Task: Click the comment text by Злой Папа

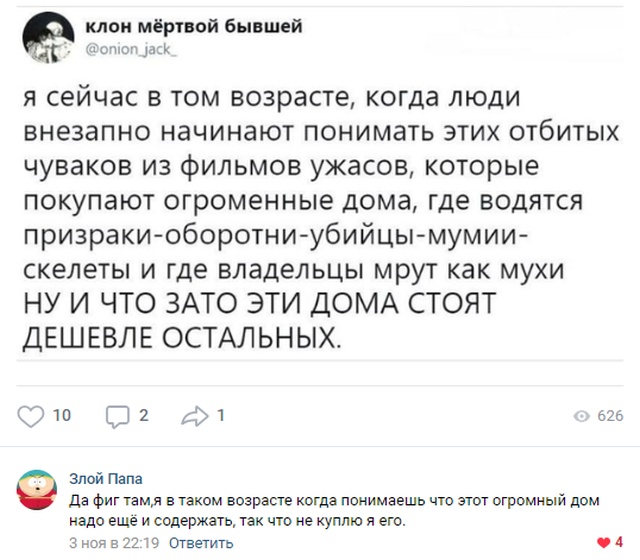Action: pos(334,511)
